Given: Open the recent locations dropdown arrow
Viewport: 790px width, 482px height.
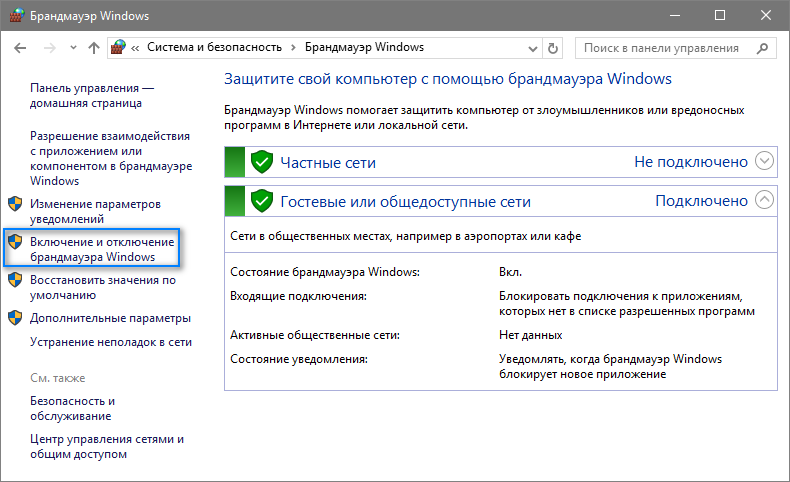Looking at the screenshot, I should coord(71,48).
